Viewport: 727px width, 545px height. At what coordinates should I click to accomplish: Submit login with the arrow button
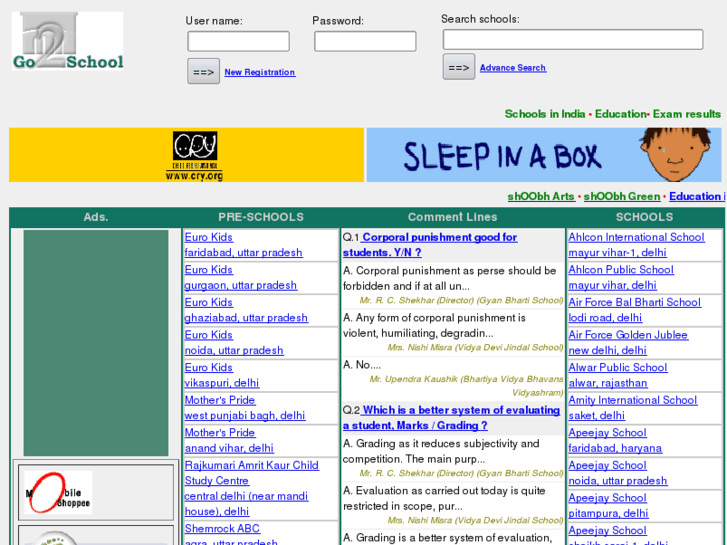[x=204, y=71]
